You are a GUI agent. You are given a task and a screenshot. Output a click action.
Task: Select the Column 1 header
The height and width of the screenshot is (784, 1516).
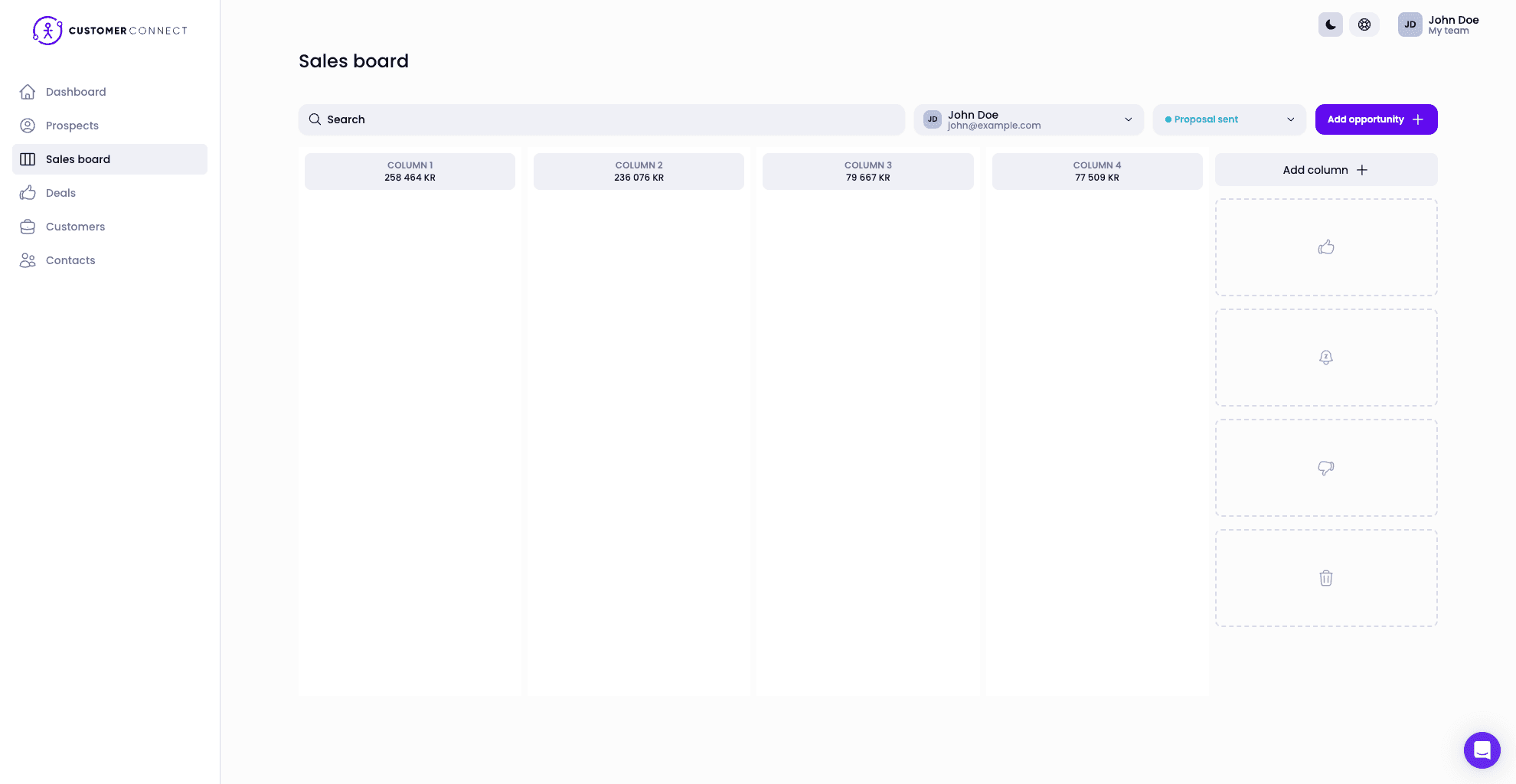click(x=410, y=171)
